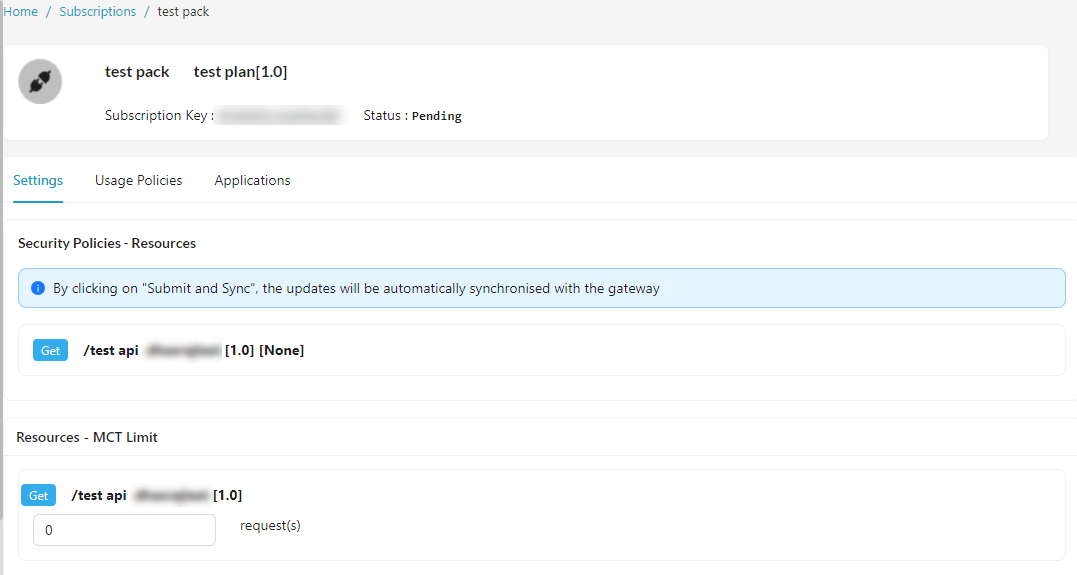Expand the /test api security policy row
The height and width of the screenshot is (575, 1077).
[540, 350]
